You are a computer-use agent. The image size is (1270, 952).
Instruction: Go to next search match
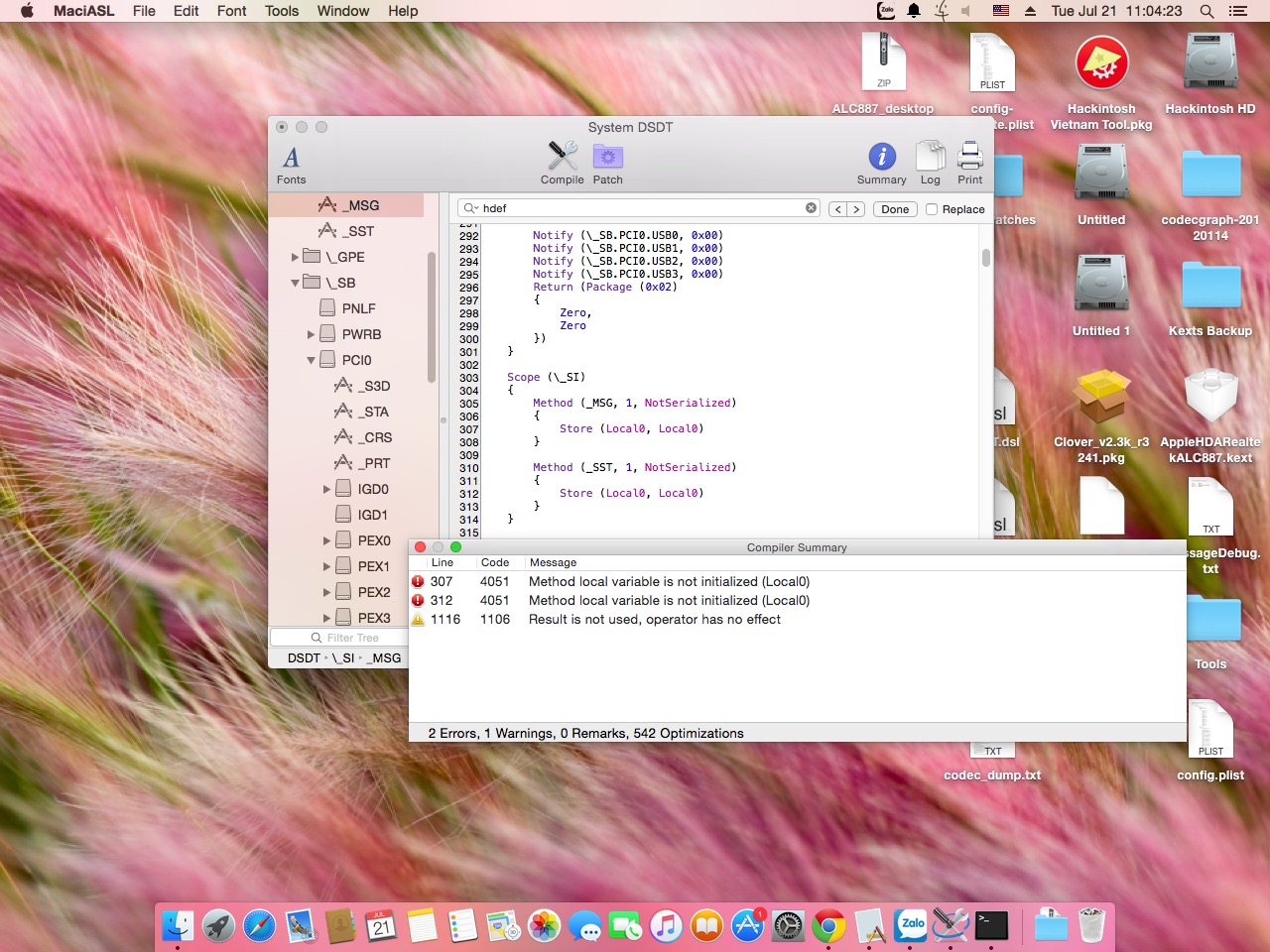tap(855, 209)
